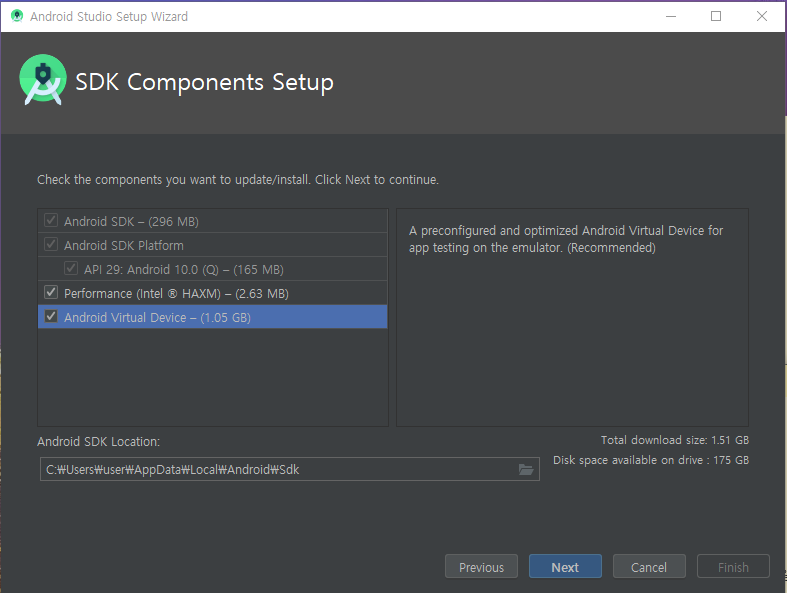Click the folder browse icon for SDK location
Viewport: 787px width, 593px height.
pyautogui.click(x=526, y=469)
